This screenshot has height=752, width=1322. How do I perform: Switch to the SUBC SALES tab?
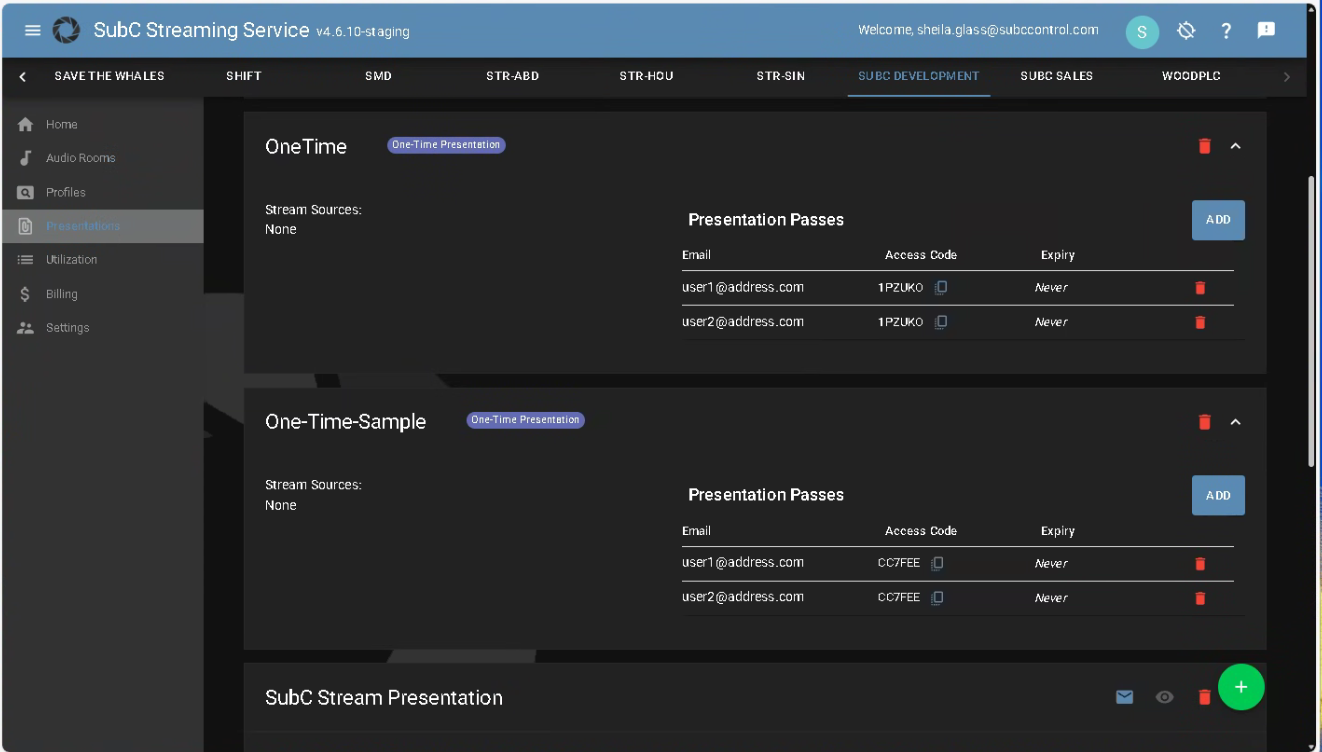(x=1056, y=76)
